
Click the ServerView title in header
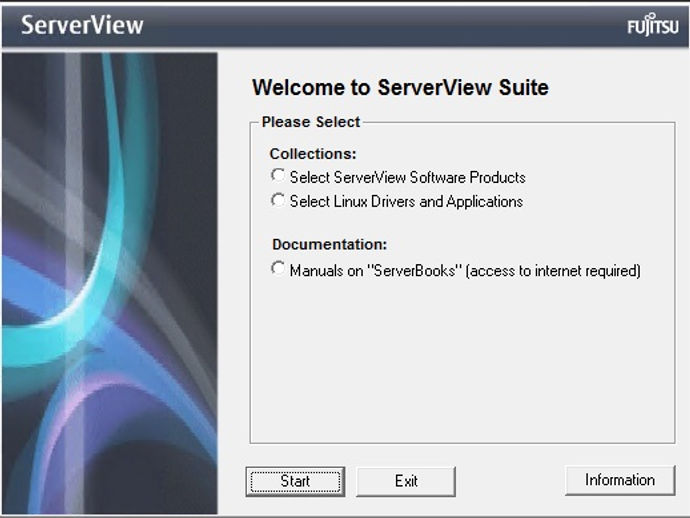(82, 25)
